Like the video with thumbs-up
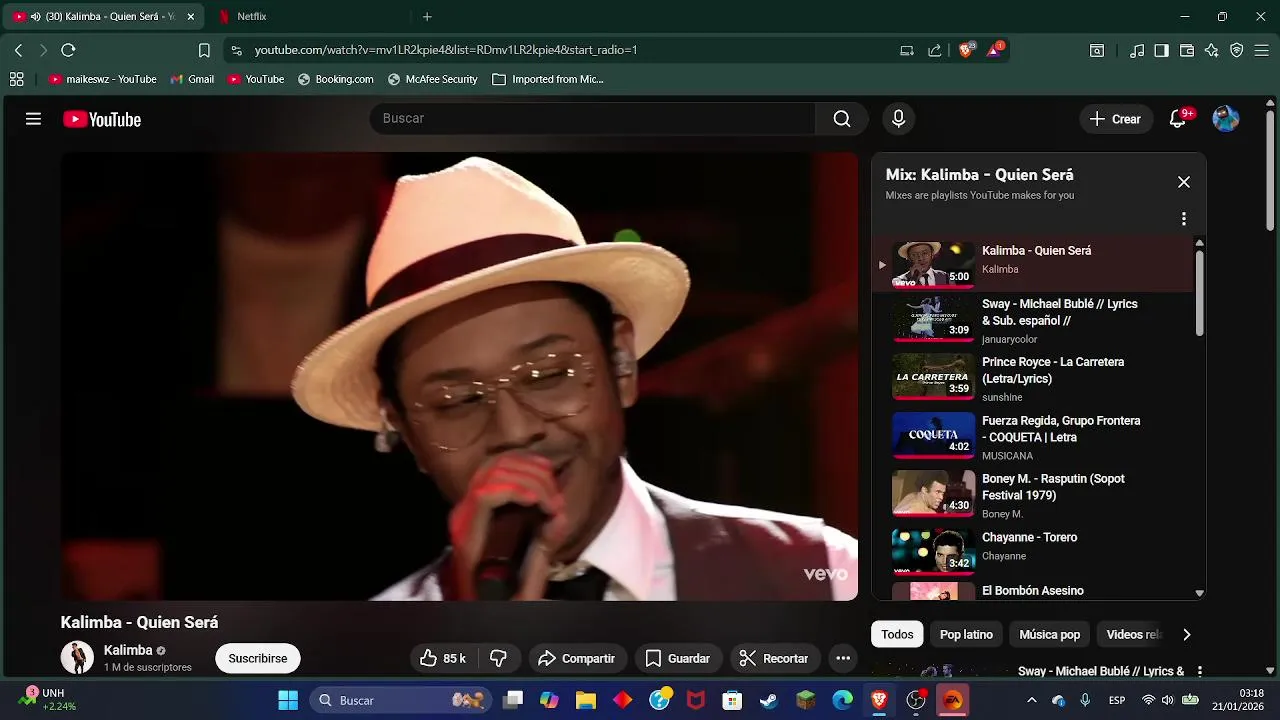This screenshot has height=720, width=1280. [x=443, y=658]
